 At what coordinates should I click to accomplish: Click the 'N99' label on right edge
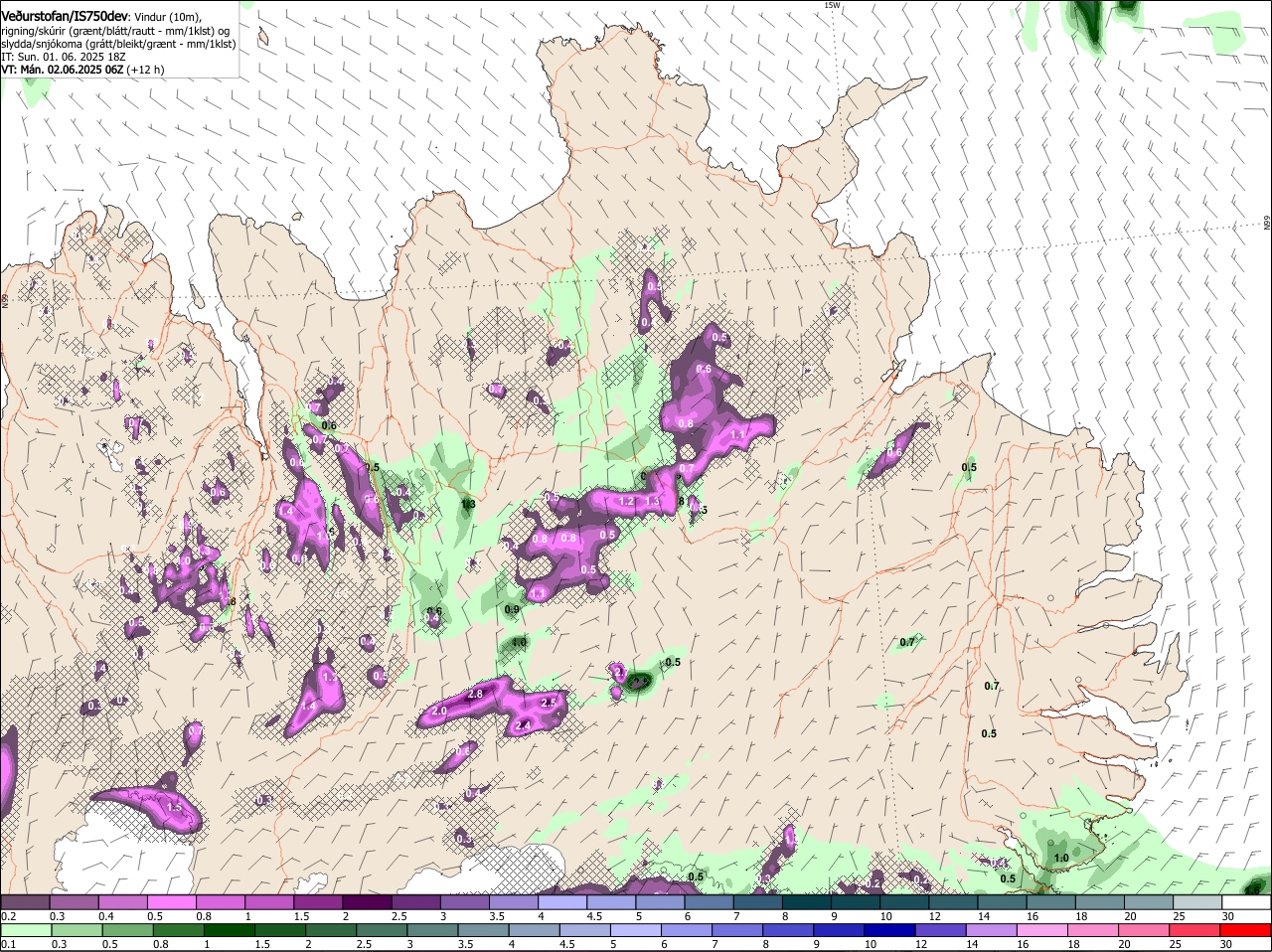point(1267,223)
